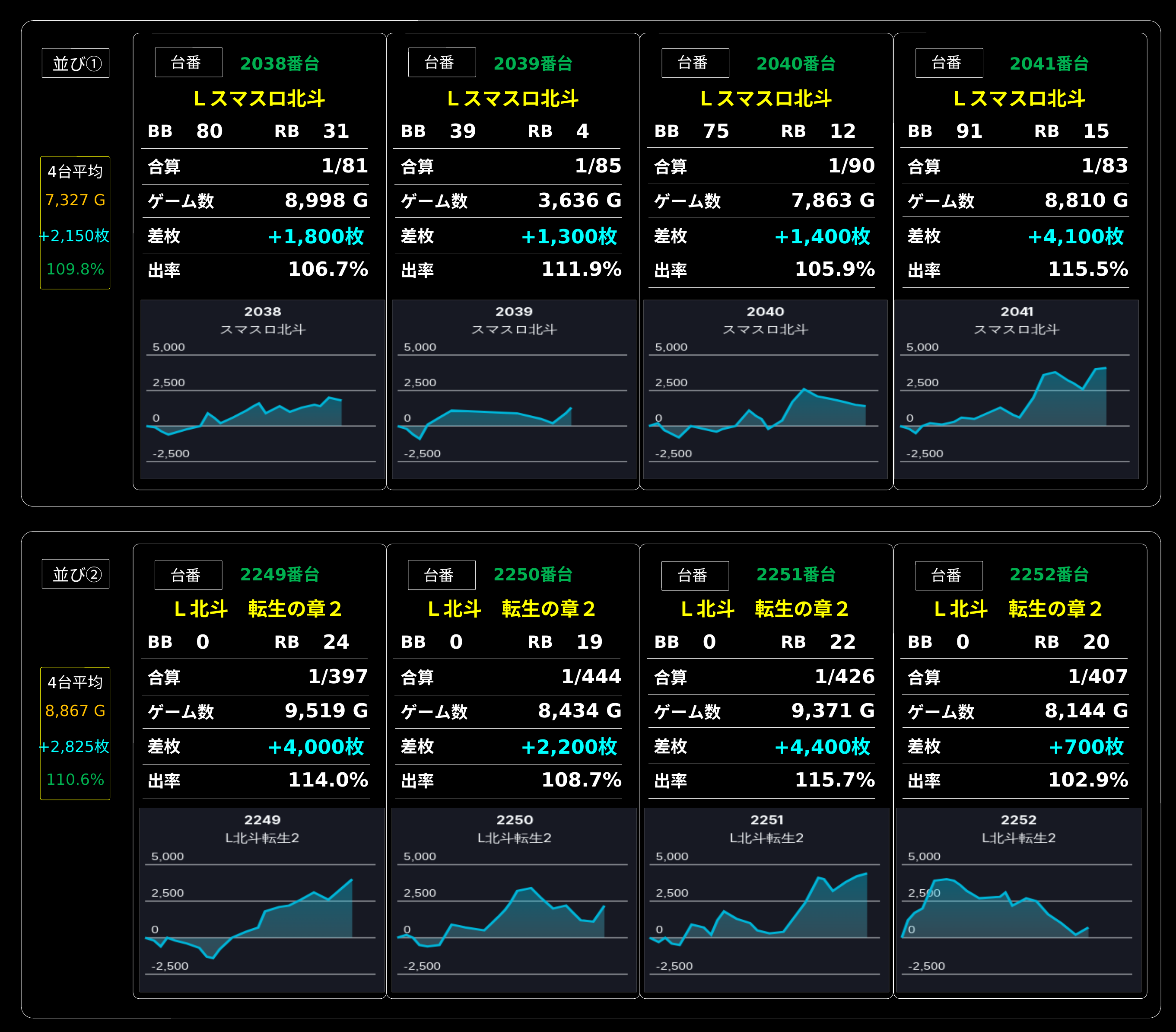Screen dimensions: 1176x1032
Task: Click the RB count 24
Action: (x=336, y=642)
